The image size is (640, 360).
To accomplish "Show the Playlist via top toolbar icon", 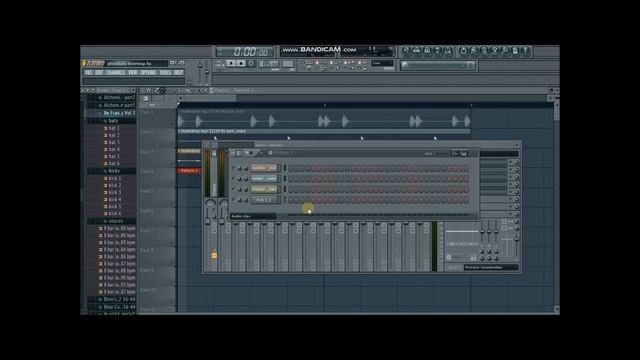I will pyautogui.click(x=406, y=51).
